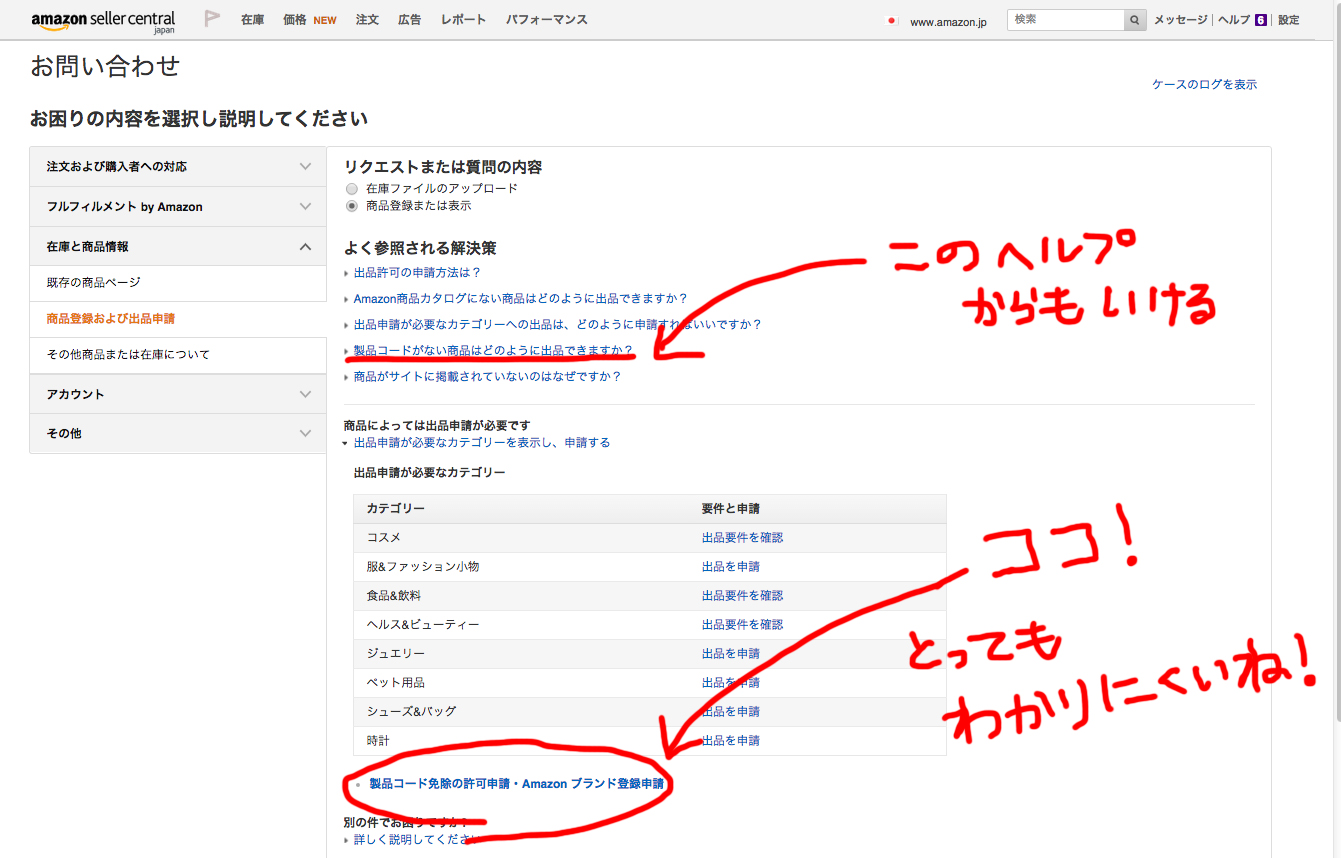Image resolution: width=1341 pixels, height=858 pixels.
Task: Click the 時計 category name
Action: coord(378,740)
